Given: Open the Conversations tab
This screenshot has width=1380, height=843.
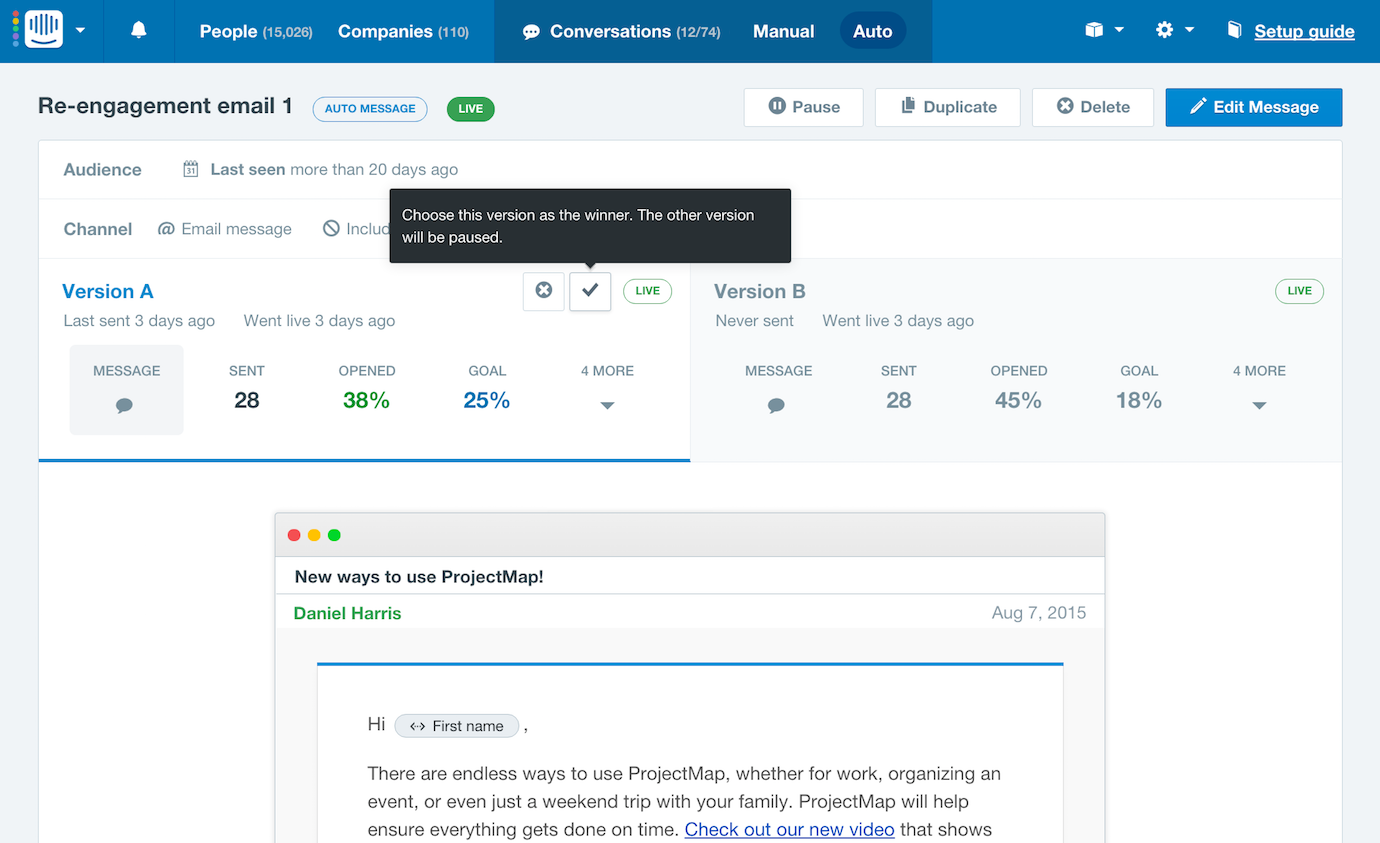Looking at the screenshot, I should 635,31.
